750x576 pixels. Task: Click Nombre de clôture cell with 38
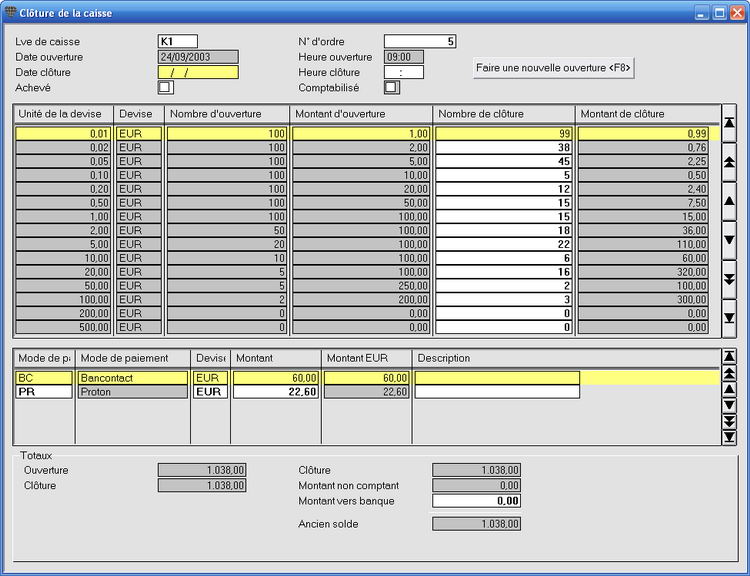[x=504, y=147]
